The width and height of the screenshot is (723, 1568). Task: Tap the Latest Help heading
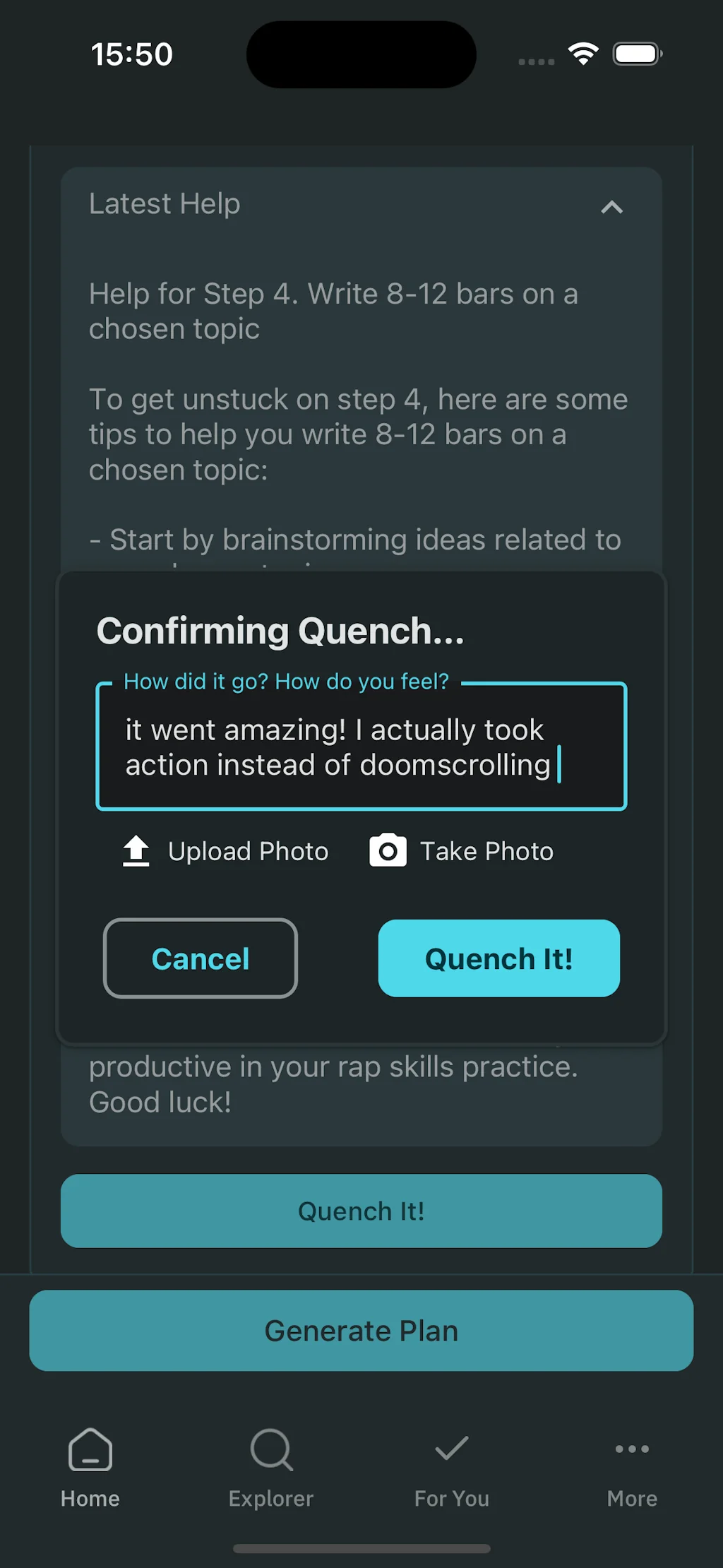[164, 203]
